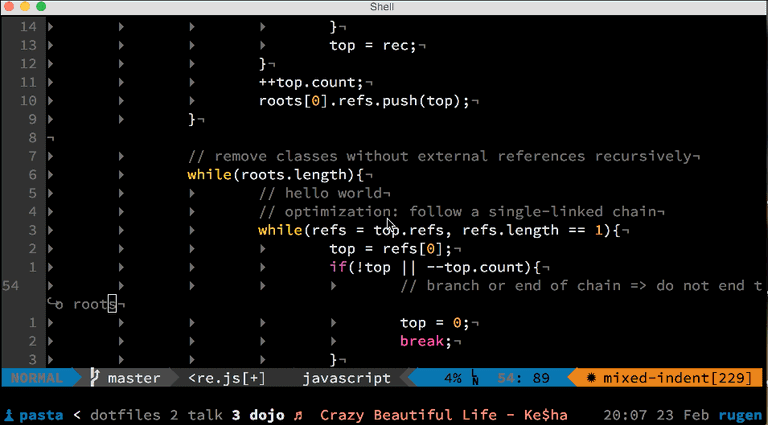The image size is (768, 425).
Task: Click the person icon beside pasta session
Action: (9, 416)
